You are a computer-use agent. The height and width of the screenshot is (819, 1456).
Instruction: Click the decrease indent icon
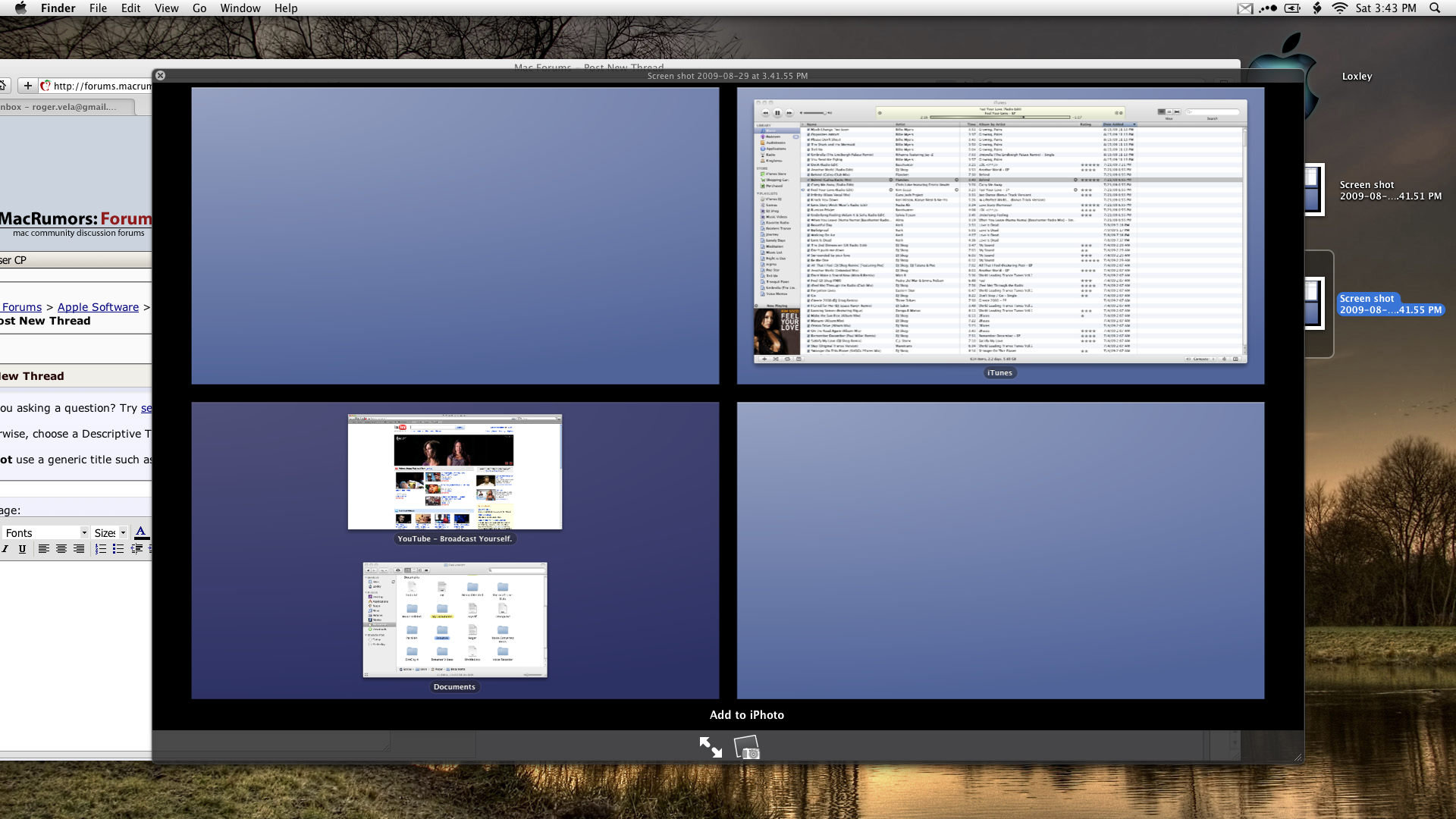136,549
